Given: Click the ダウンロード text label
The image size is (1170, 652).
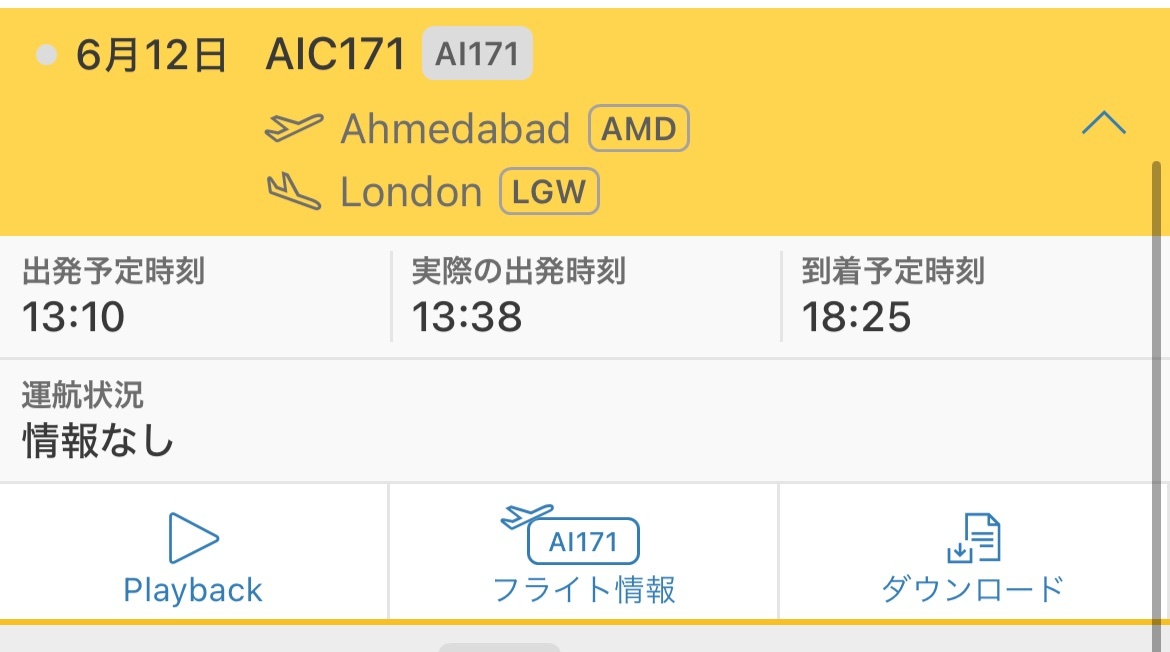Looking at the screenshot, I should 973,589.
